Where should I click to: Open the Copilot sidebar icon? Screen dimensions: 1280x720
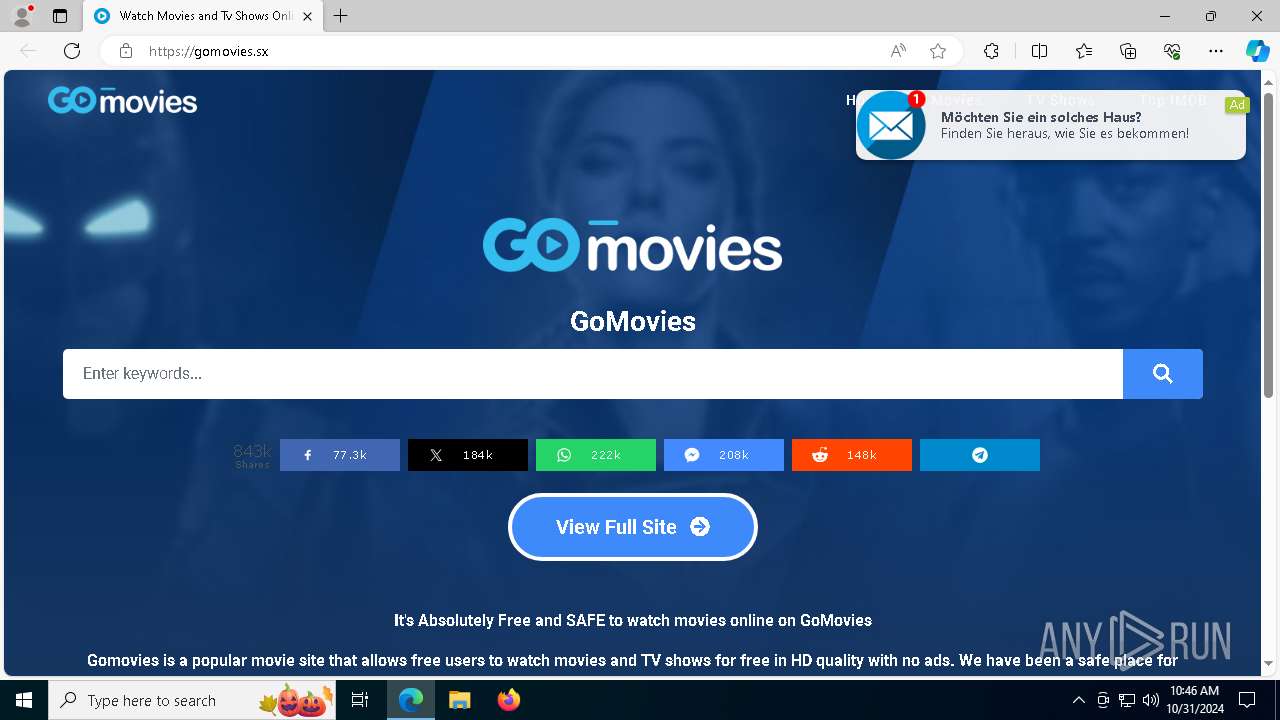(x=1257, y=51)
